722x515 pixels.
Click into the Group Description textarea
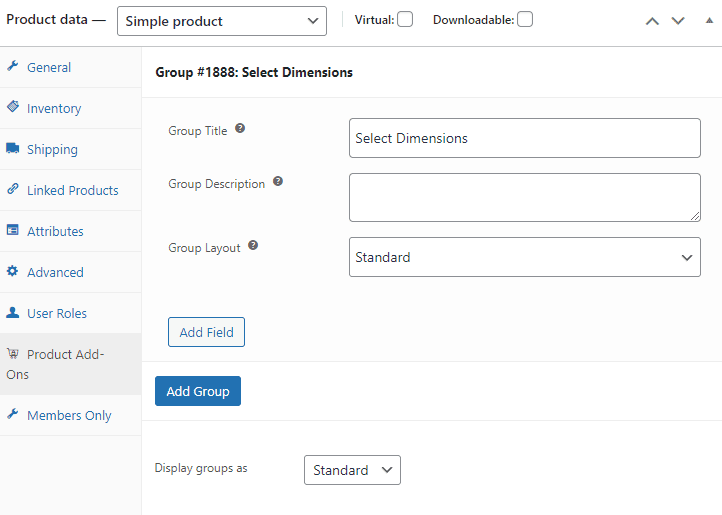525,198
